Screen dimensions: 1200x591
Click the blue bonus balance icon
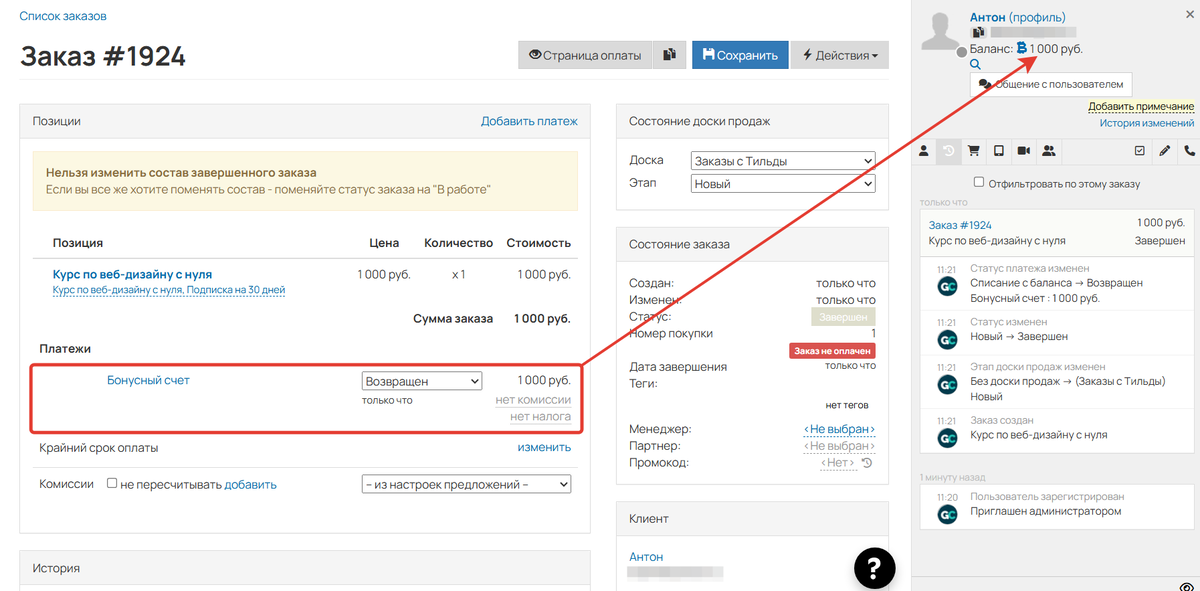point(1022,48)
